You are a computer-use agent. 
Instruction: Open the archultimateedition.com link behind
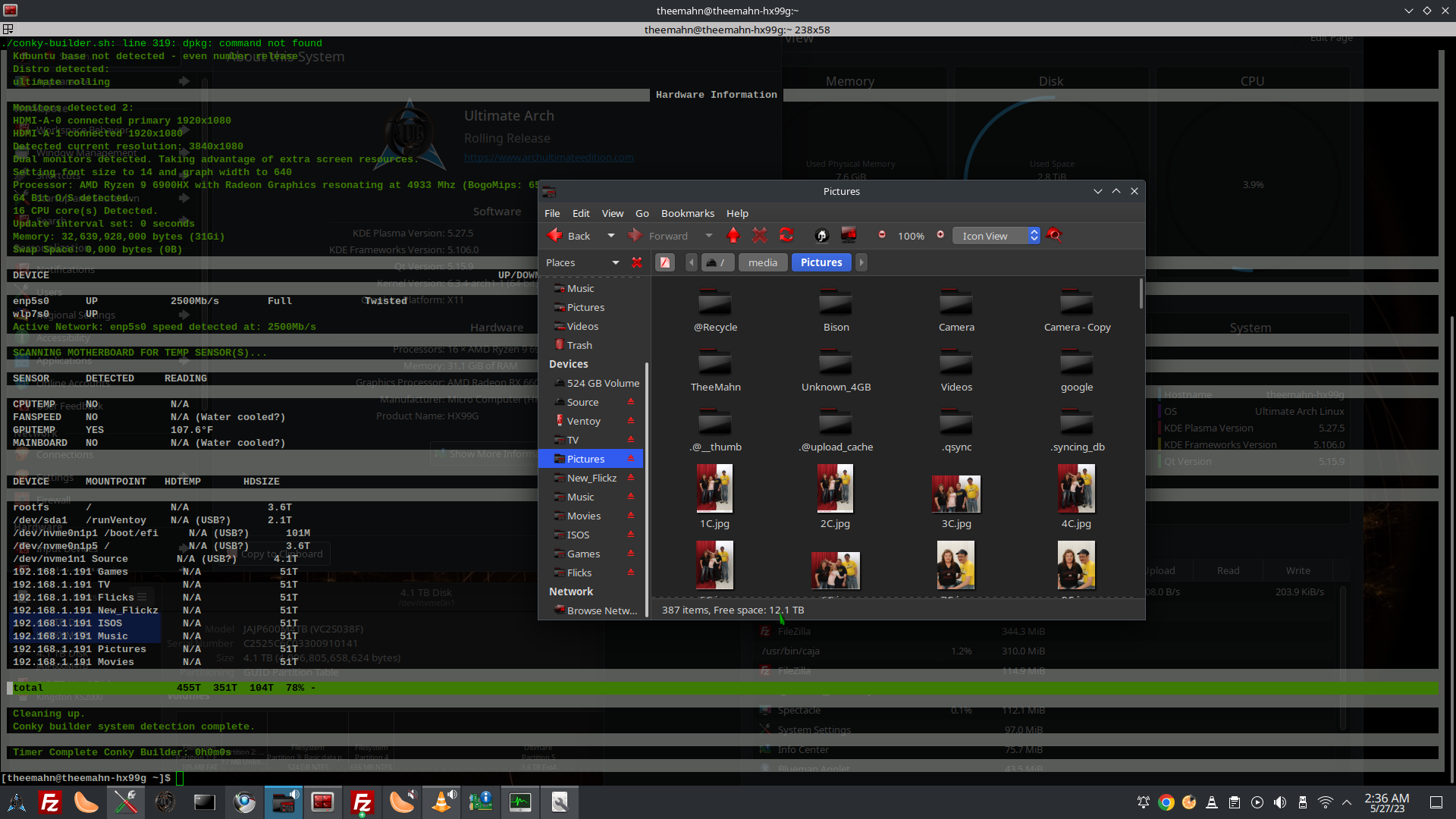(549, 158)
